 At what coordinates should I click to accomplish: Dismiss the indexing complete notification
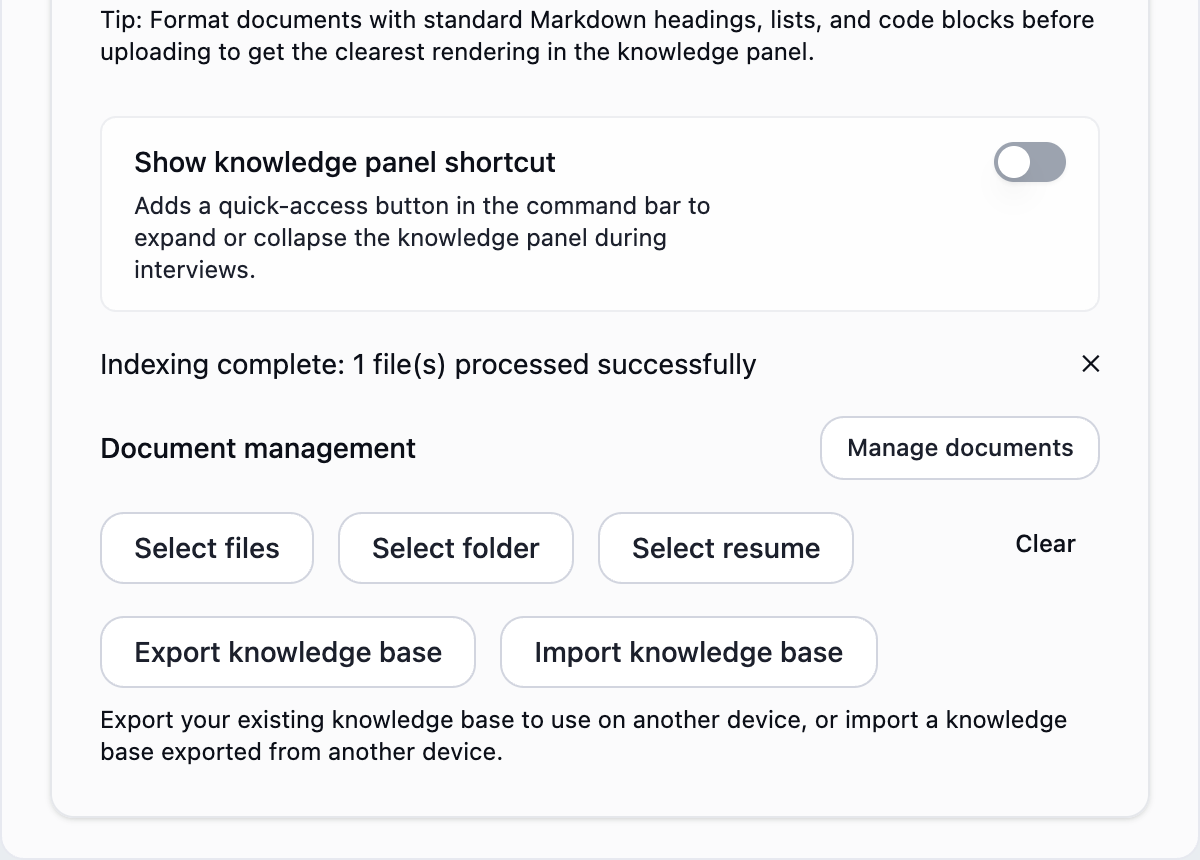coord(1091,364)
